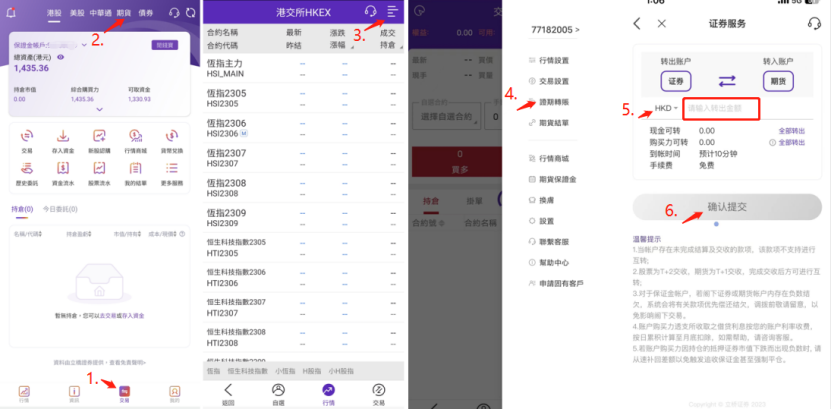Image resolution: width=831 pixels, height=409 pixels.
Task: Tap the refresh icon on the home screen
Action: click(x=191, y=13)
